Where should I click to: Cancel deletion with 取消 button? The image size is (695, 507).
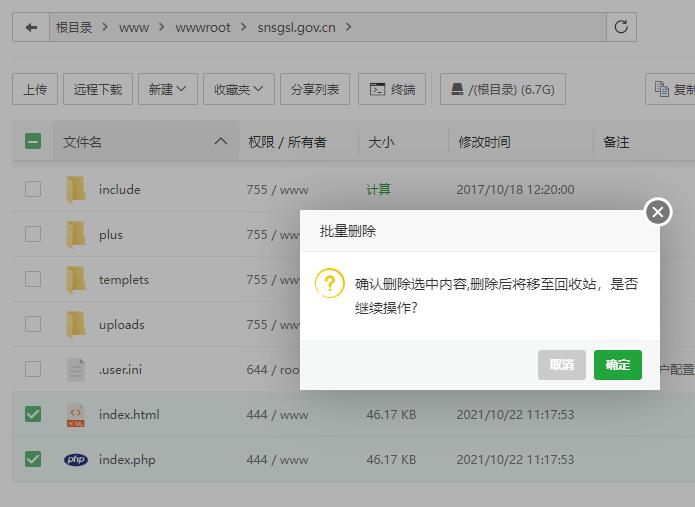pos(562,365)
